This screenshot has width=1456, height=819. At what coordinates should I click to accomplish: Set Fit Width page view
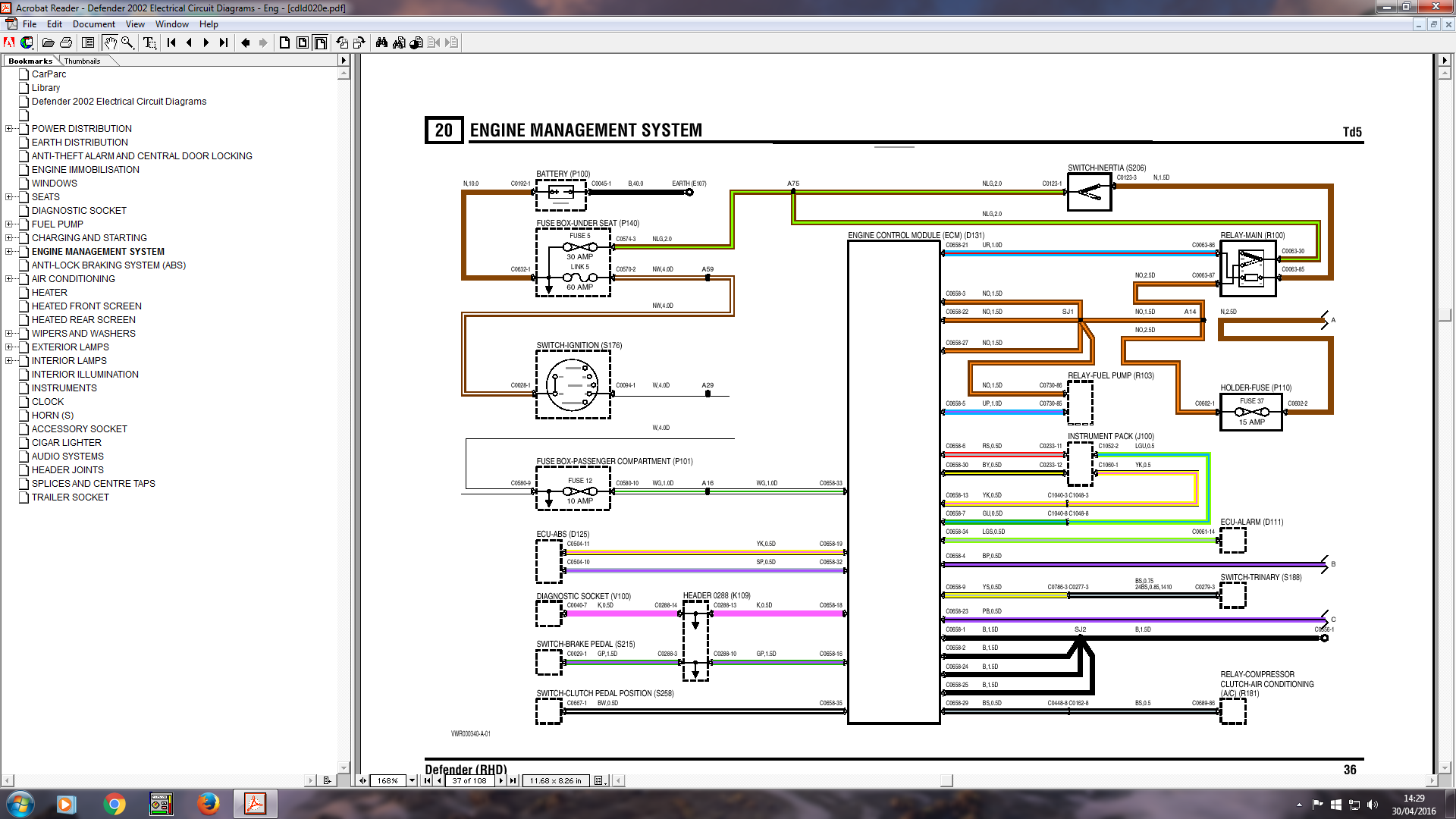click(x=320, y=42)
